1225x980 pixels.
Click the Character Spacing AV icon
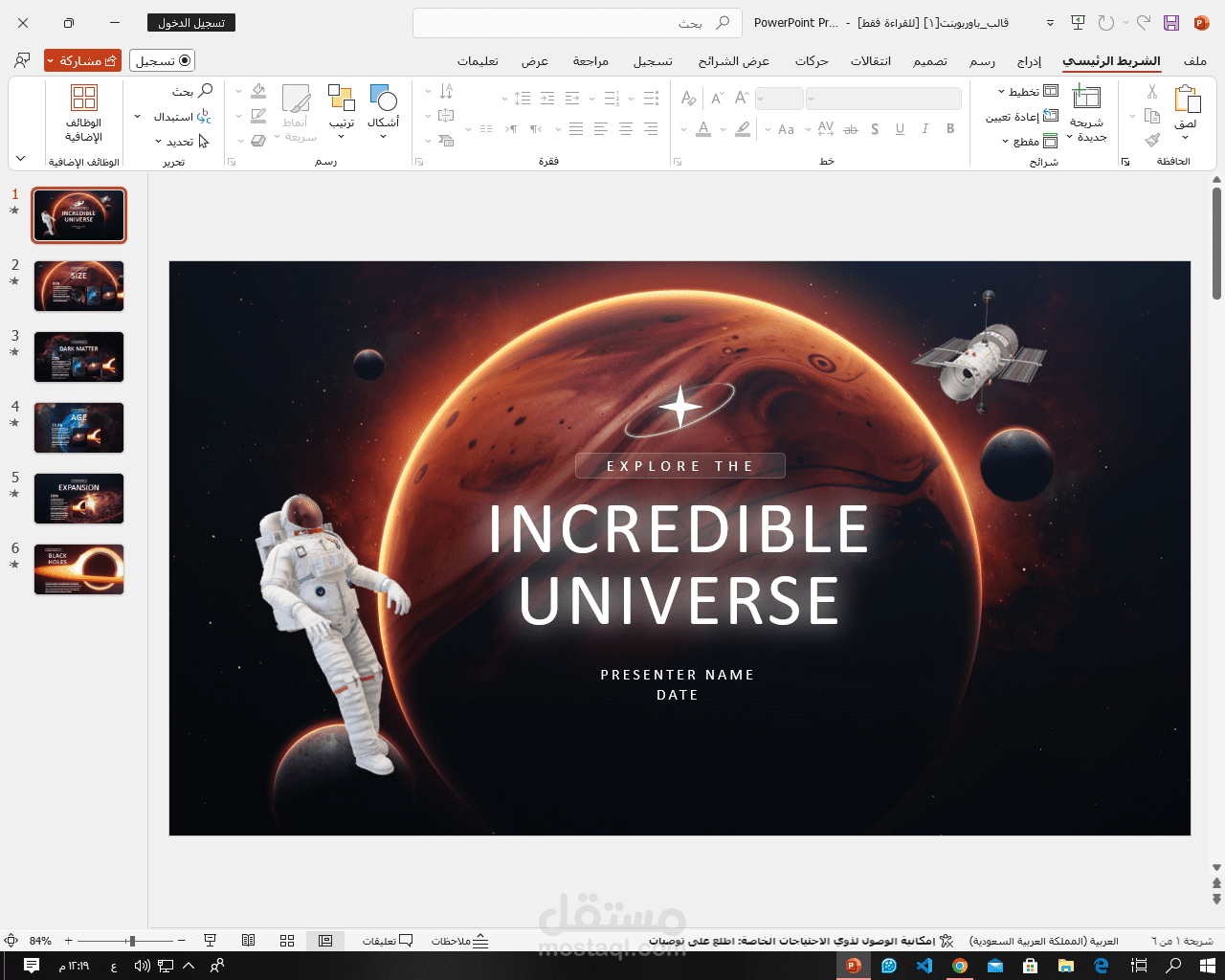[x=826, y=129]
